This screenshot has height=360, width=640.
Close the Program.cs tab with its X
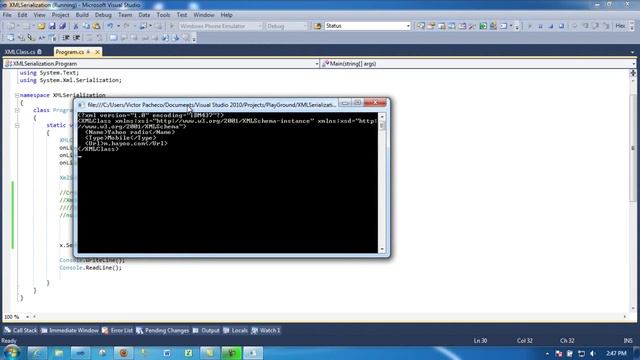coord(98,52)
